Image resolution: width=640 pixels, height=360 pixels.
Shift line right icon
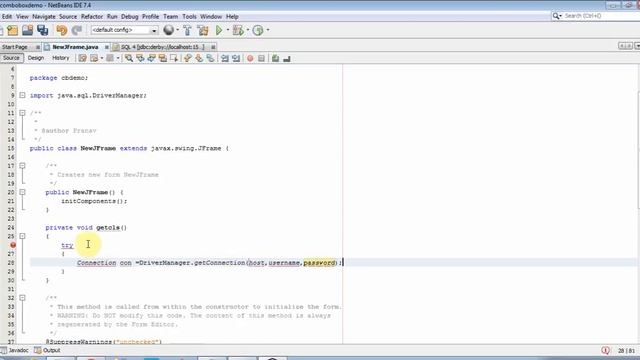[x=236, y=59]
